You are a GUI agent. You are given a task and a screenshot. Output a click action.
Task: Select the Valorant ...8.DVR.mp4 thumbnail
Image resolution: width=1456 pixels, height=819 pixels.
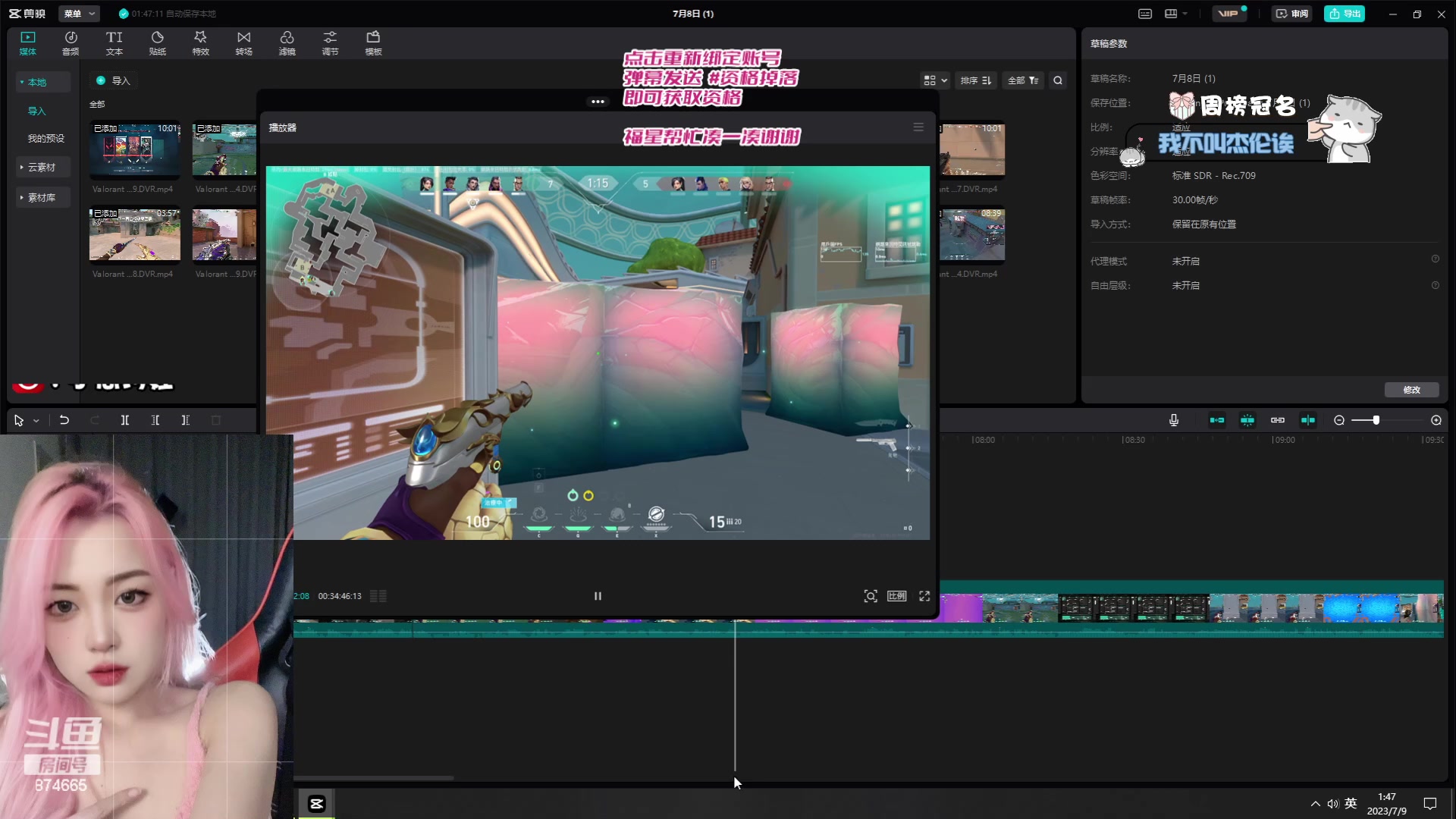(x=135, y=234)
